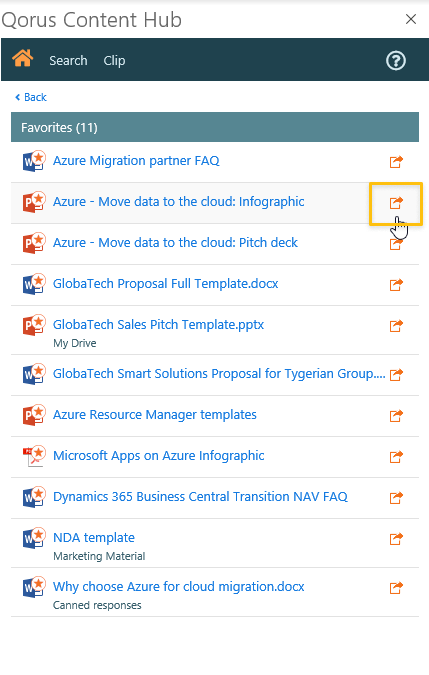Open Why choose Azure for cloud migration.docx
This screenshot has width=429, height=675.
pyautogui.click(x=179, y=587)
